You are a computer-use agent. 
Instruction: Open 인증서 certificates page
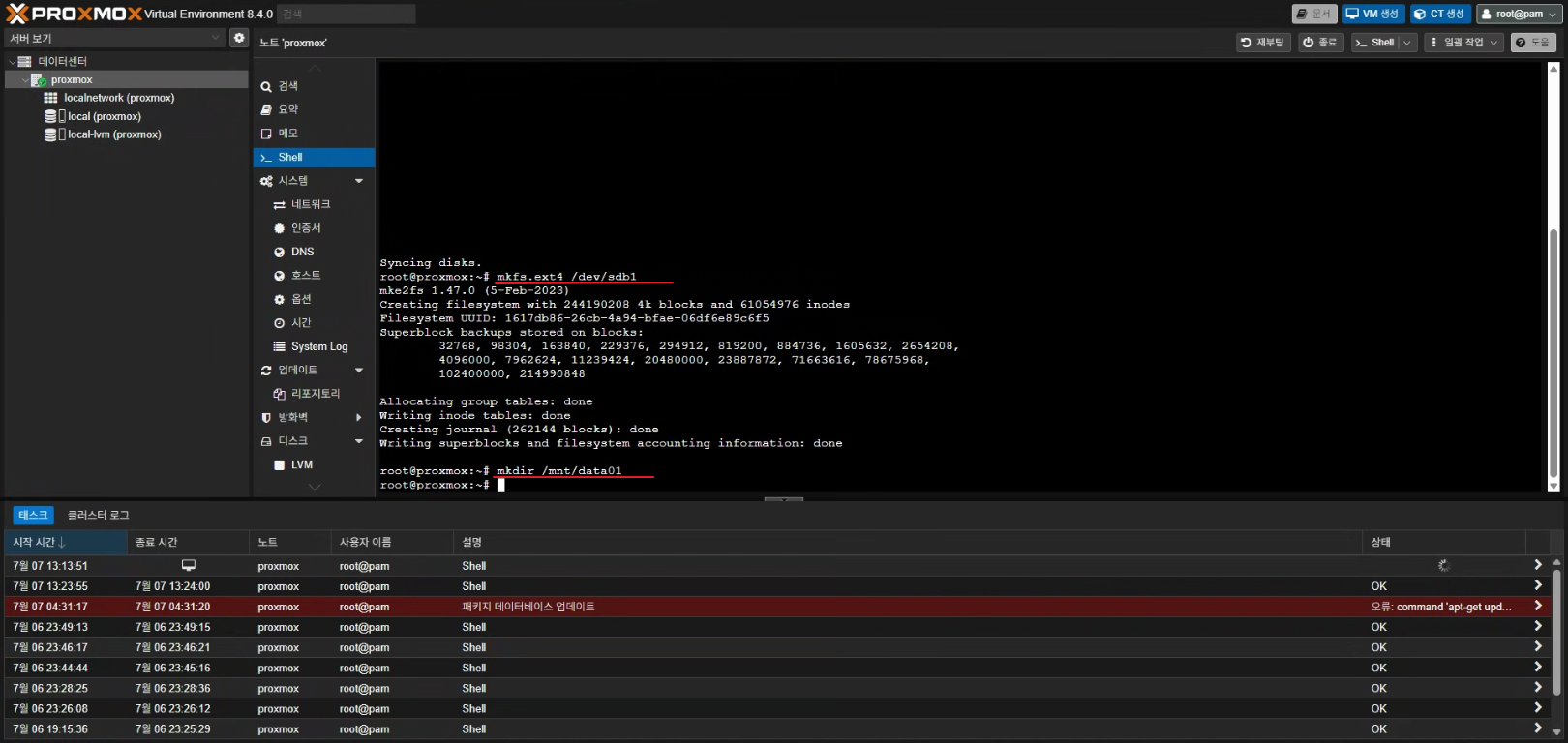314,228
